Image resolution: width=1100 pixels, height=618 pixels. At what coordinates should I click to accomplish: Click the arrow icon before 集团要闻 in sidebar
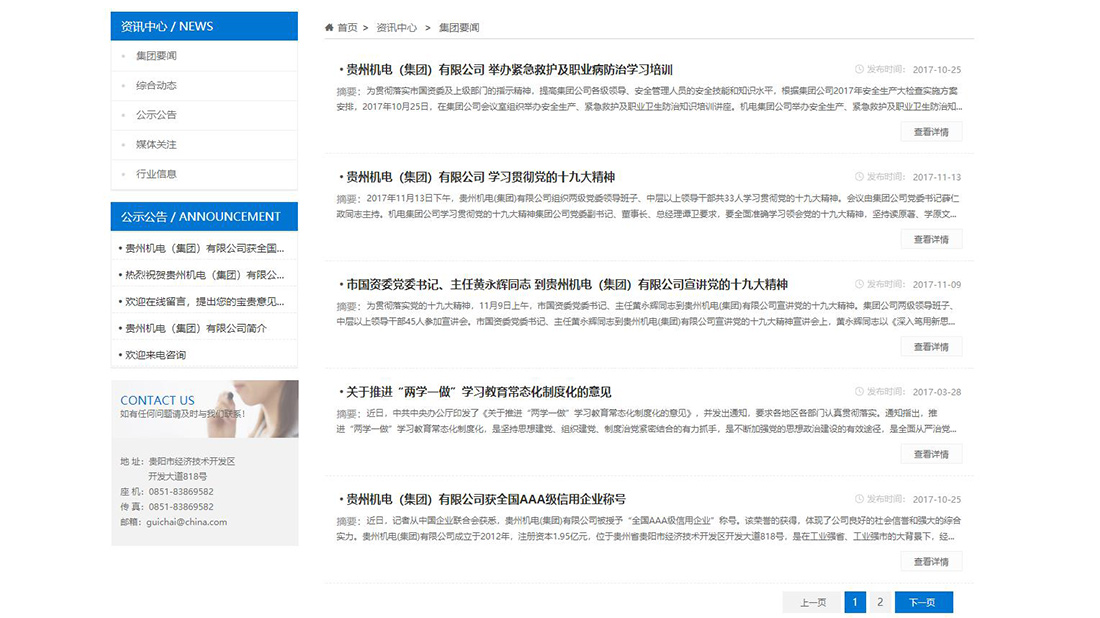click(122, 56)
